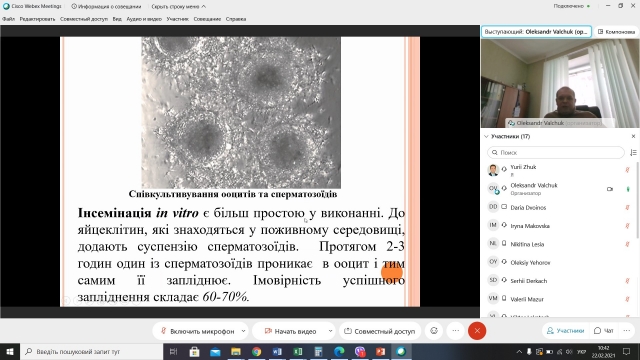Open File Explorer from the taskbar
The image size is (640, 360).
coord(236,351)
